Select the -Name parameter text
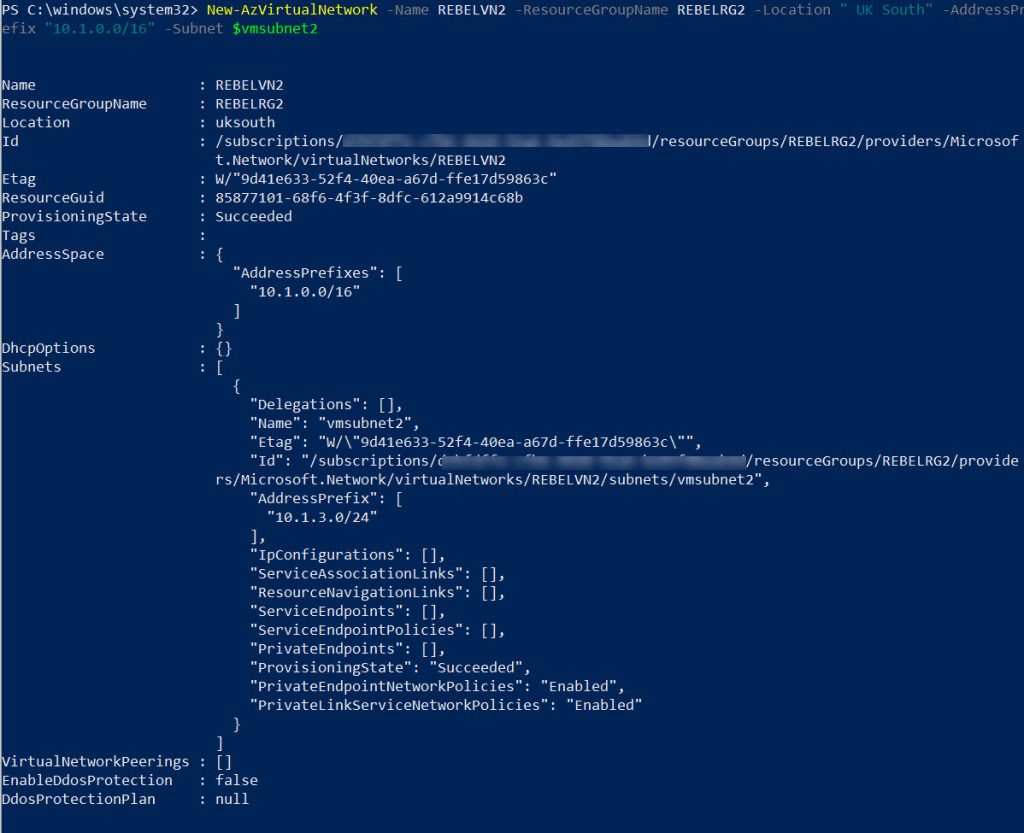This screenshot has height=833, width=1024. (x=407, y=9)
